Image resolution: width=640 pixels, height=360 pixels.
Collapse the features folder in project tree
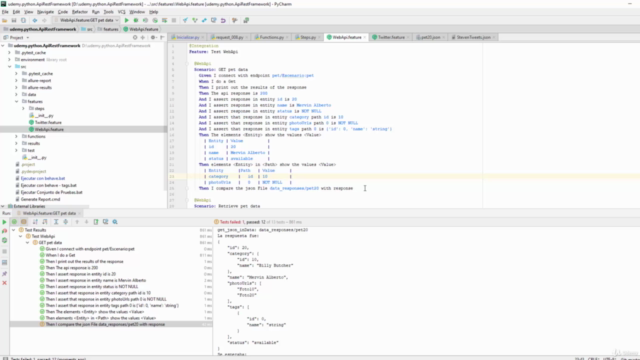17,101
